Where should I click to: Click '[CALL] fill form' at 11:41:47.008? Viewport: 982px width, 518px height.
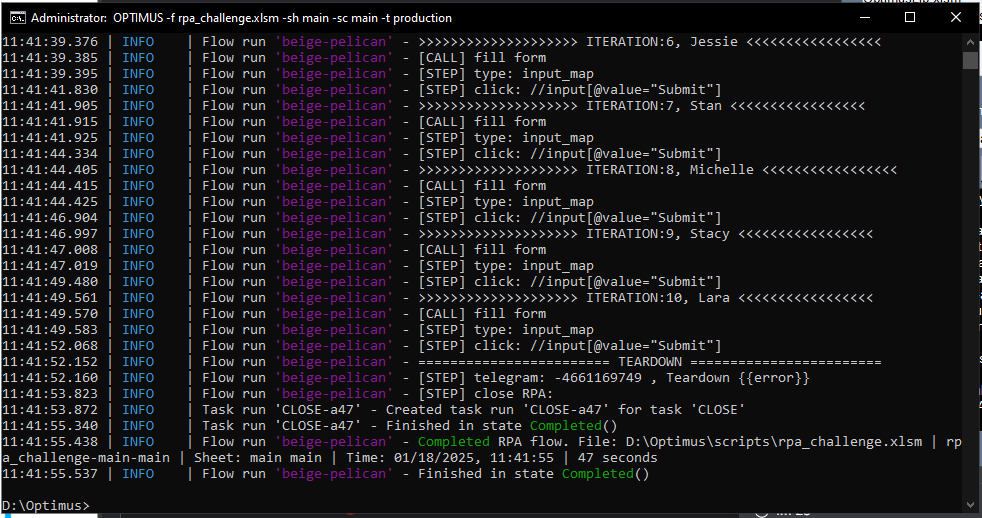coord(482,250)
